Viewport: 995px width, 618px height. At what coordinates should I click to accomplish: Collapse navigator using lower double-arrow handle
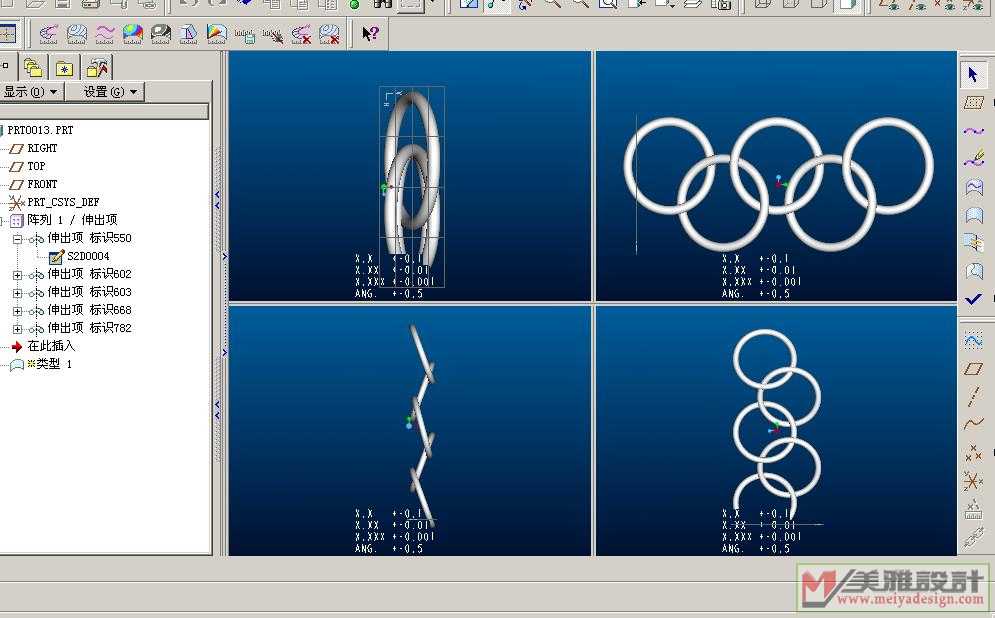(x=217, y=410)
